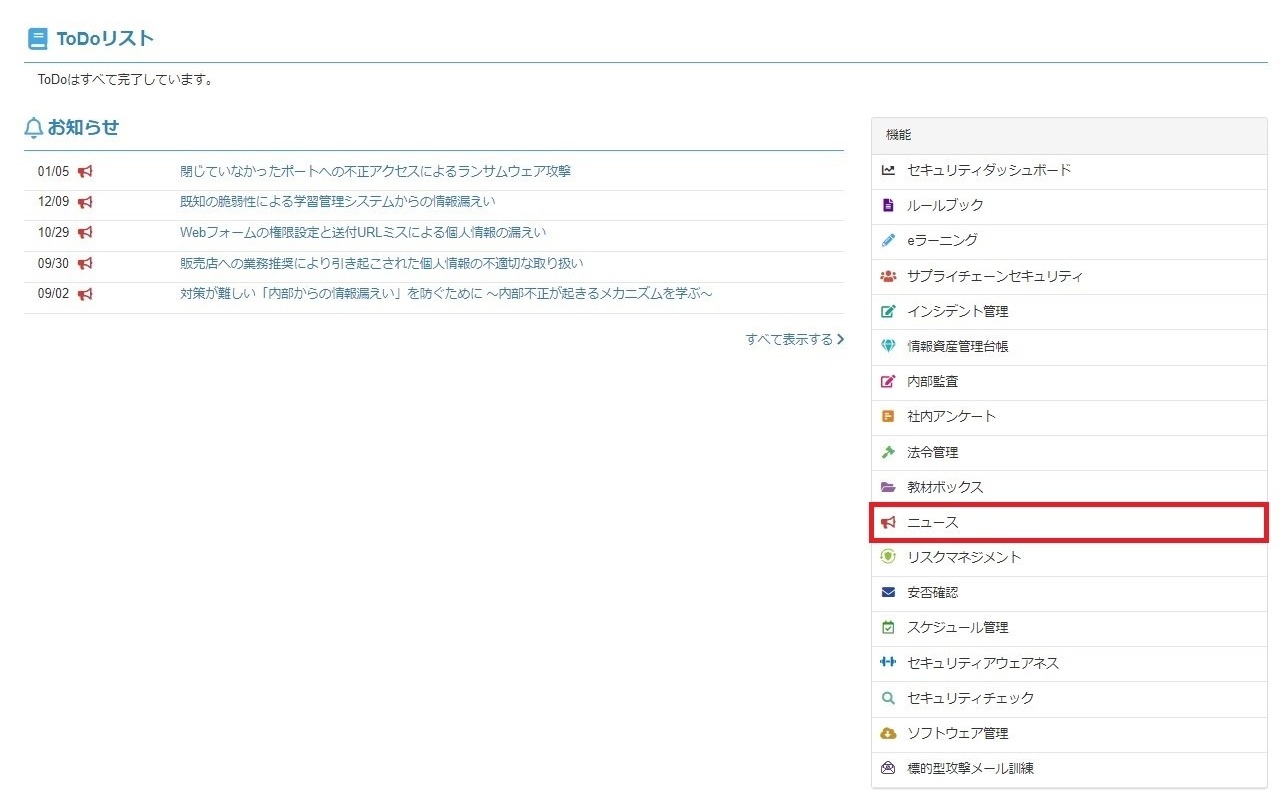The width and height of the screenshot is (1284, 797).
Task: Click the ニュース megaphone icon in menu
Action: click(888, 522)
